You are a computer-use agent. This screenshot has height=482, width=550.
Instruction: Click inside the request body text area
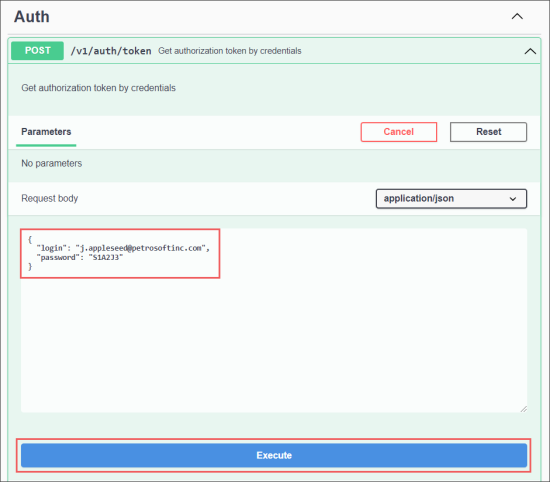click(274, 320)
